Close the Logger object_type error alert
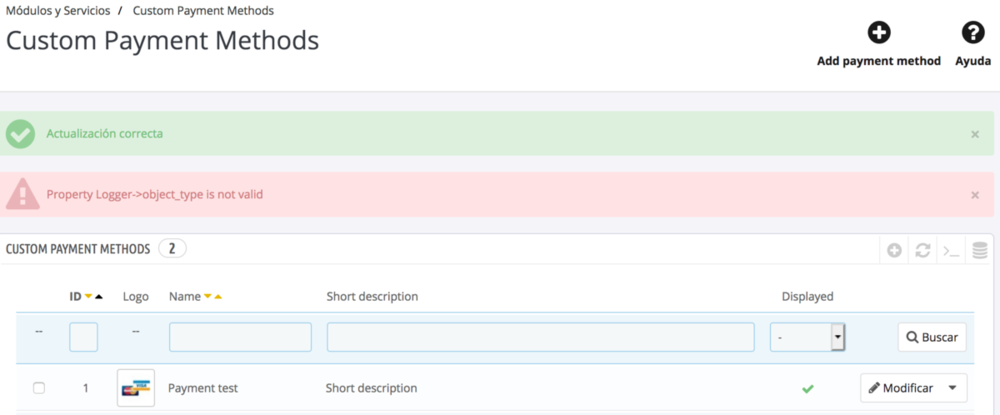Image resolution: width=1000 pixels, height=415 pixels. point(975,195)
